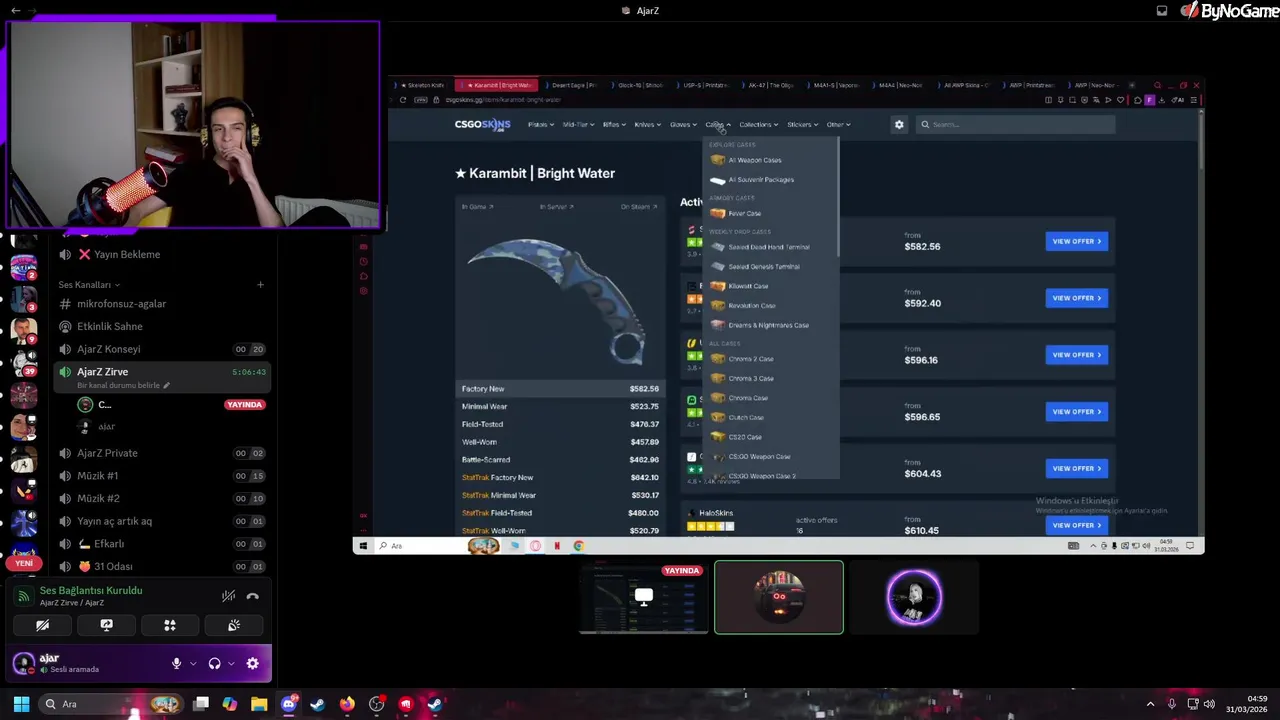This screenshot has height=720, width=1280.
Task: Toggle camera in Discord voice panel
Action: [42, 625]
